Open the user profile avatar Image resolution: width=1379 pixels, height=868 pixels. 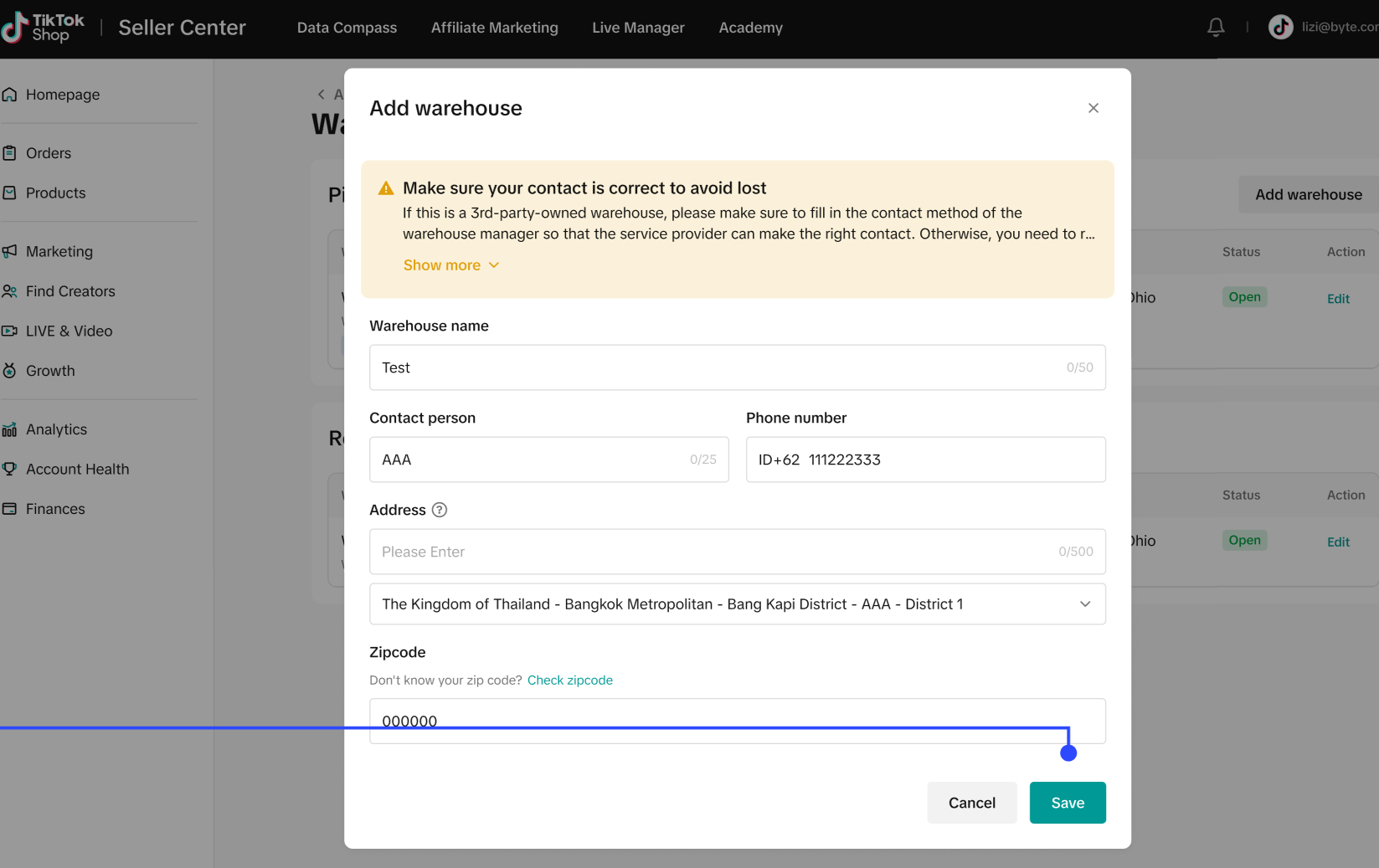point(1280,28)
